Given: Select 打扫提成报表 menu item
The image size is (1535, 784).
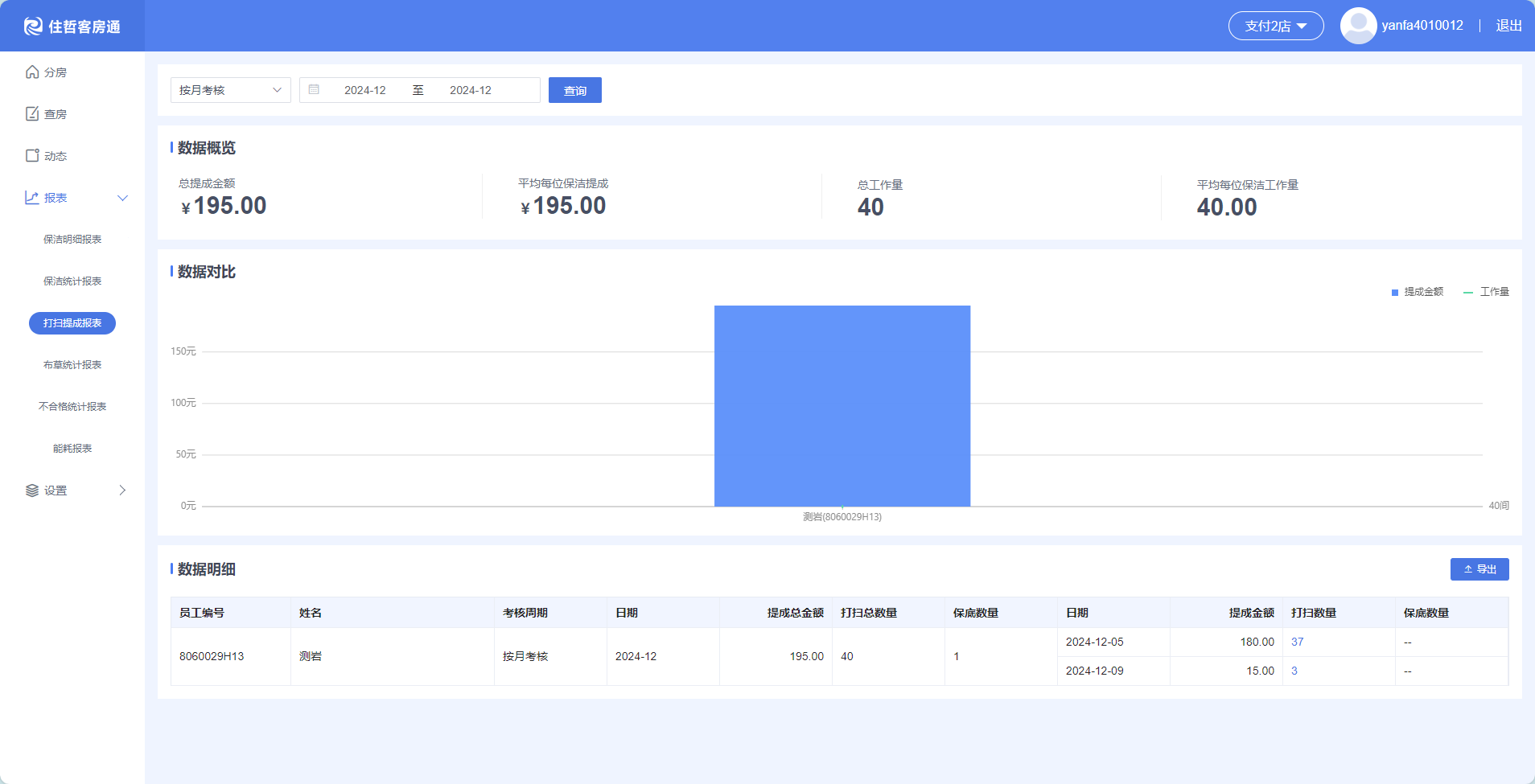Looking at the screenshot, I should point(72,323).
